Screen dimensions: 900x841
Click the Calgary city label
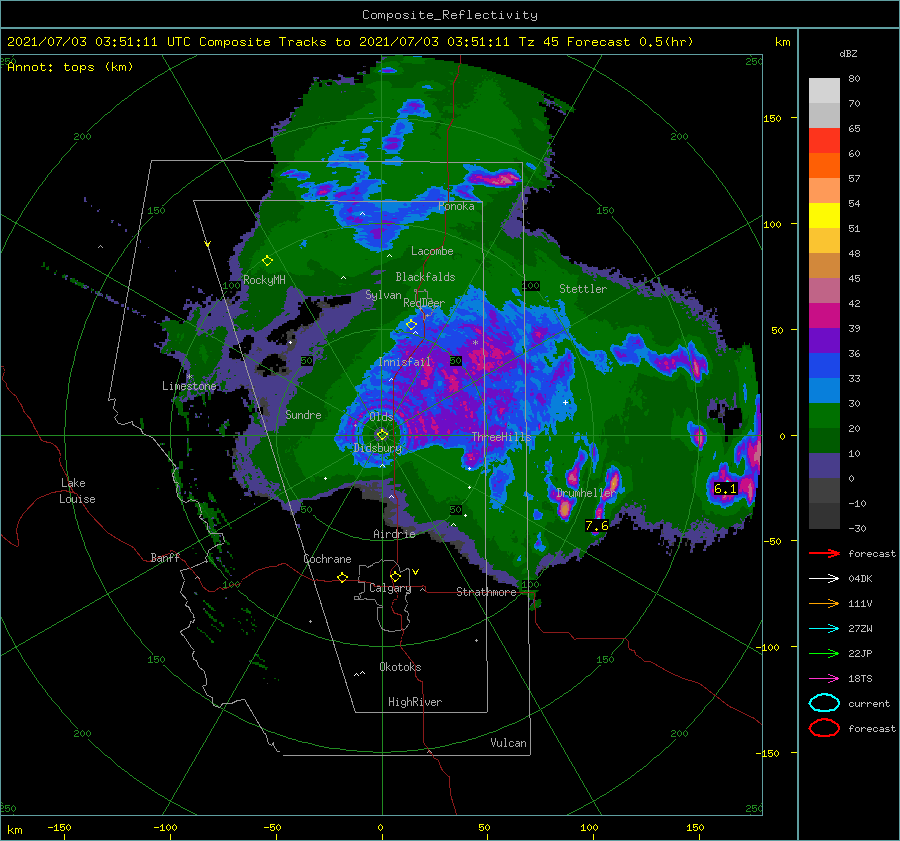point(390,588)
